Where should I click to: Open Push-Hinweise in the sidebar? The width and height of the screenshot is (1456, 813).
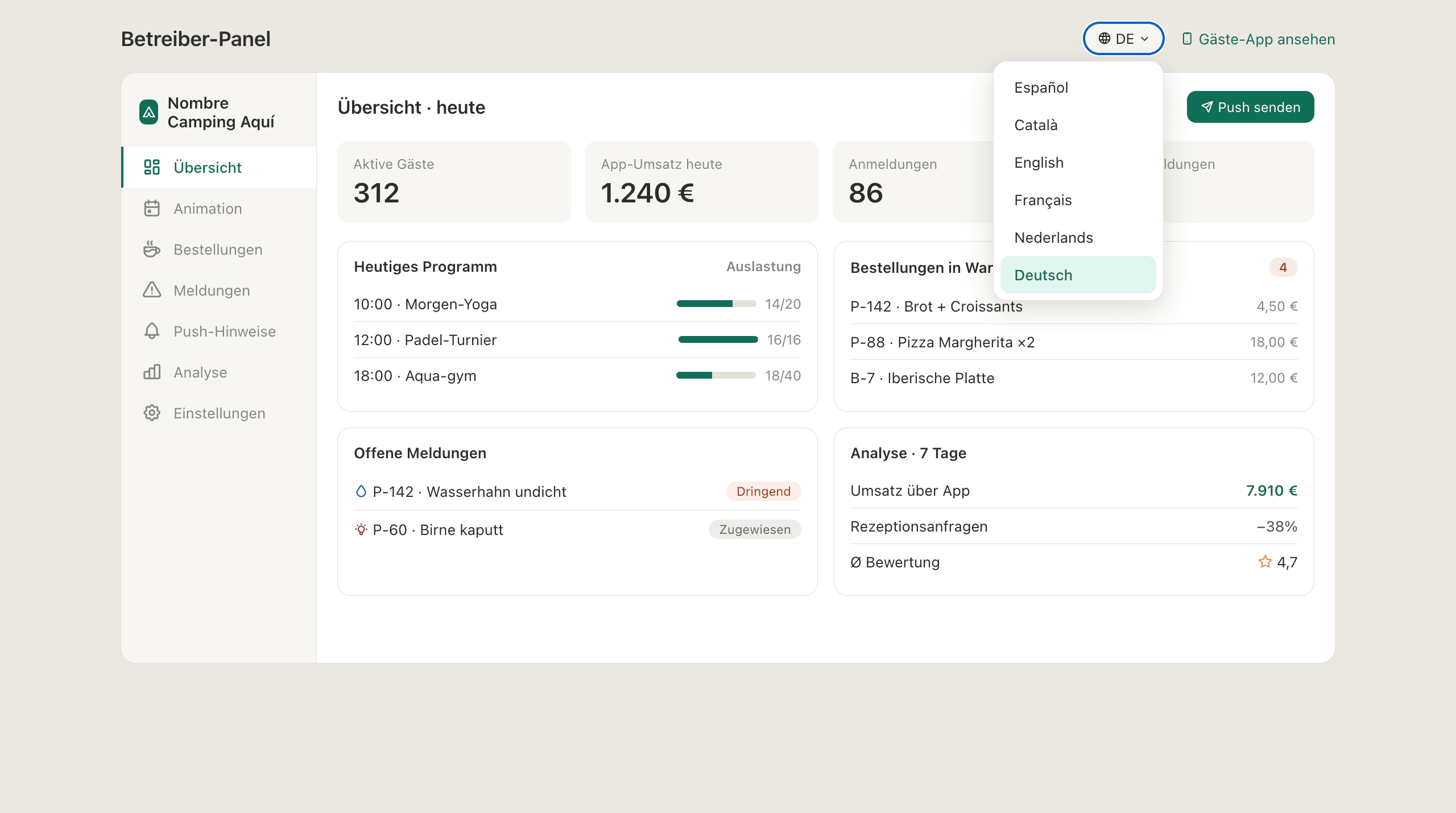(219, 331)
